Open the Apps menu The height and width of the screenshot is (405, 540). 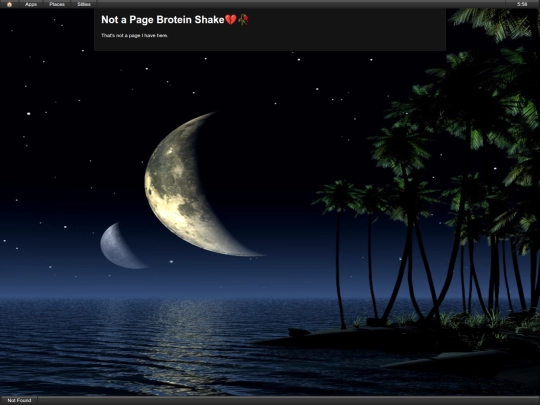coord(31,4)
